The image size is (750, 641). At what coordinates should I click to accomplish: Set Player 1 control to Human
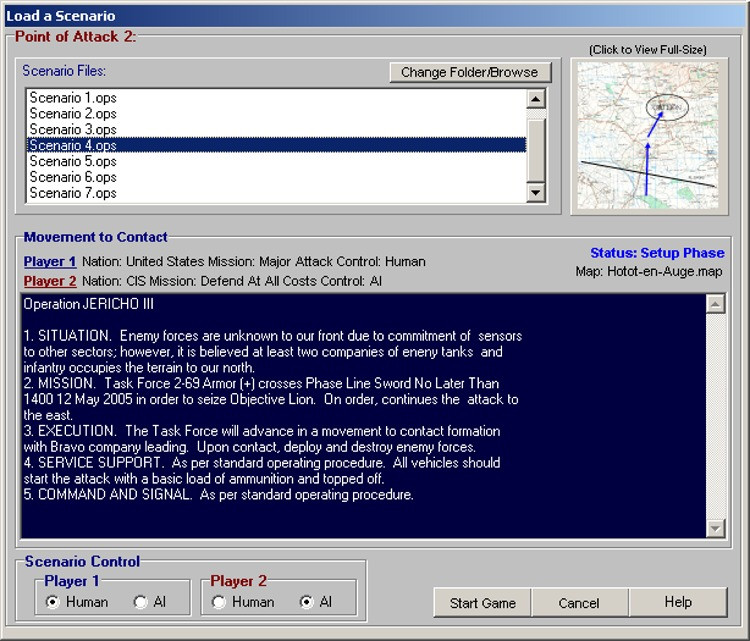click(53, 602)
